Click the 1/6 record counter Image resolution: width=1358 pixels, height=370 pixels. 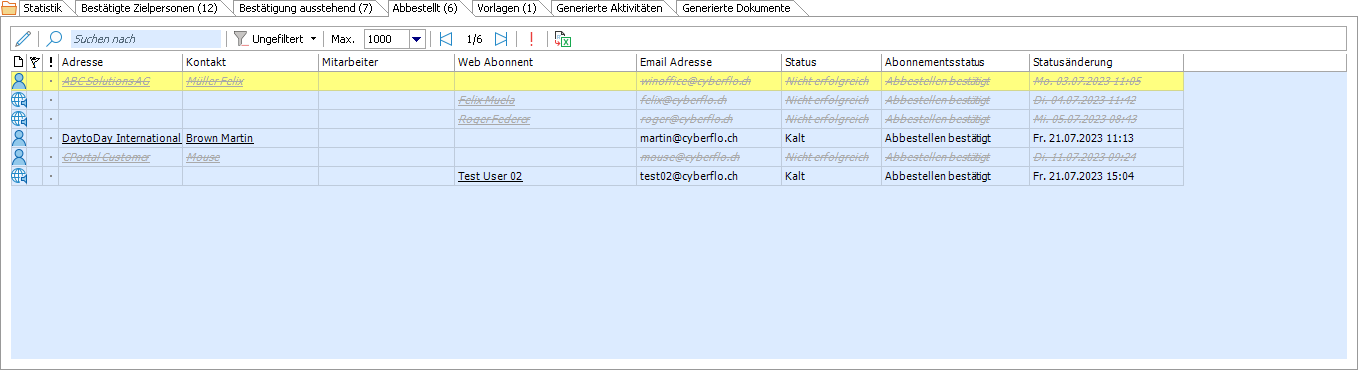coord(474,39)
